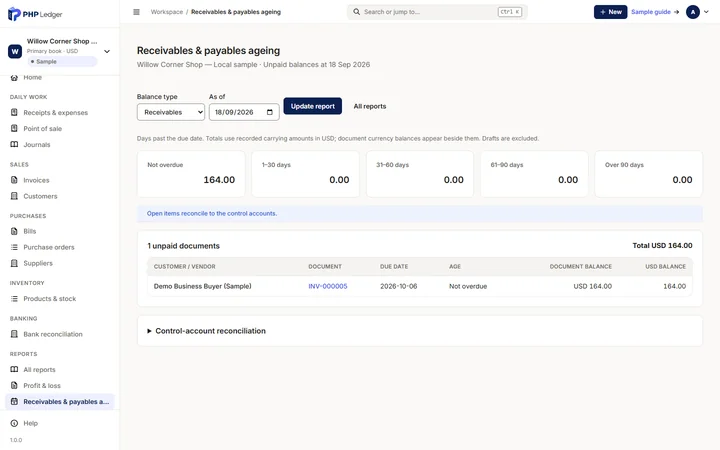Navigate to Bank reconciliation
Viewport: 720px width, 450px height.
coord(53,334)
